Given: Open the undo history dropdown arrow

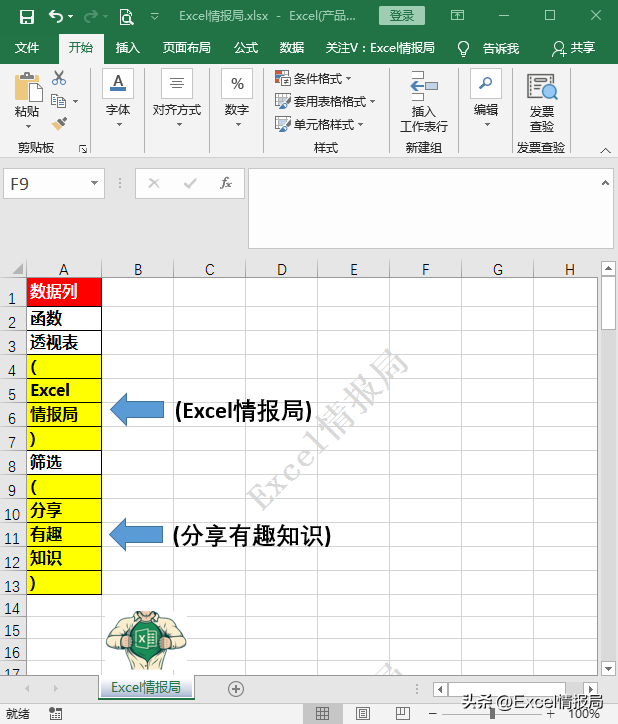Looking at the screenshot, I should click(70, 17).
